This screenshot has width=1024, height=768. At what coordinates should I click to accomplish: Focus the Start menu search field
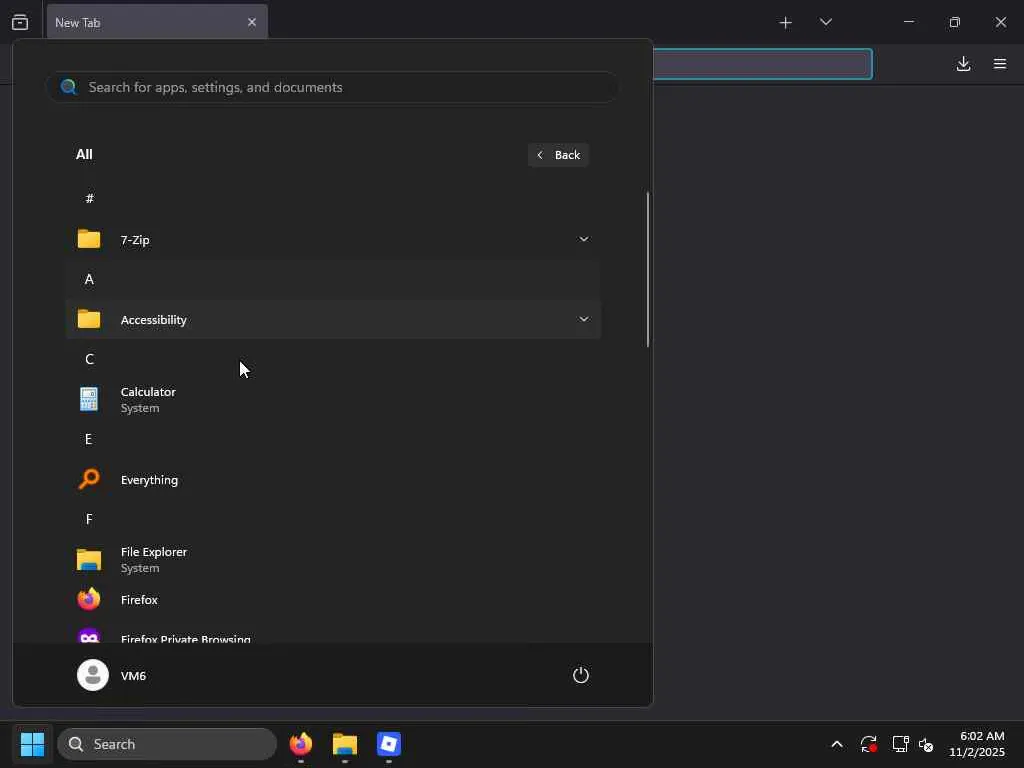point(332,87)
